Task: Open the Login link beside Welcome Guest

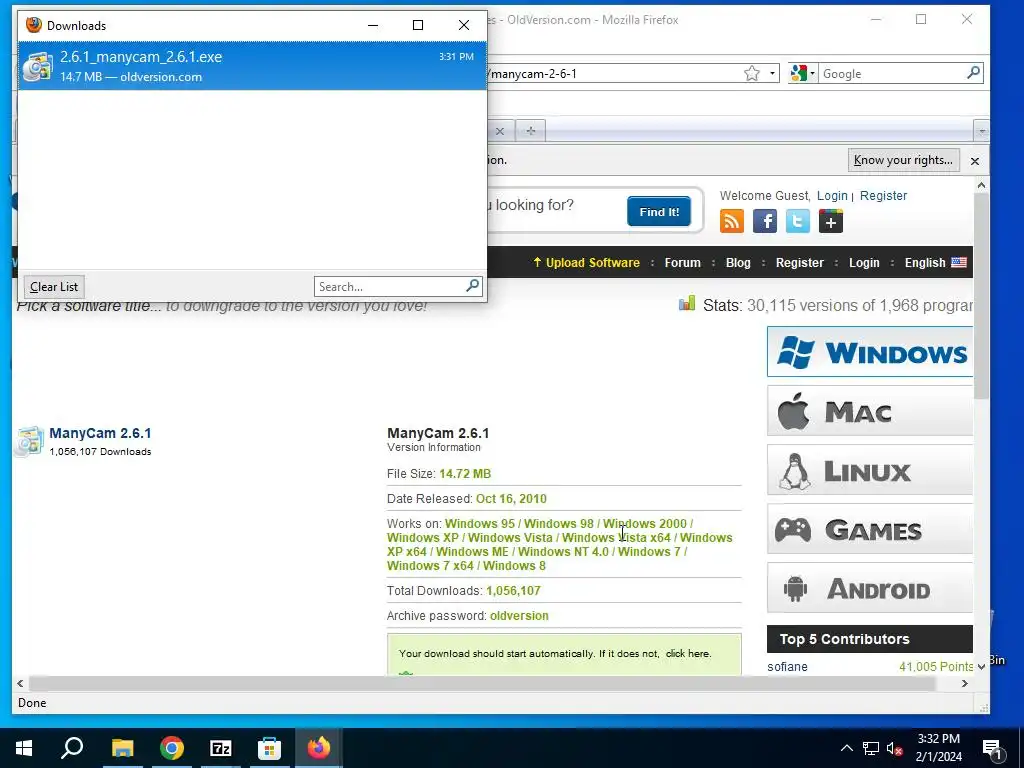Action: tap(832, 196)
